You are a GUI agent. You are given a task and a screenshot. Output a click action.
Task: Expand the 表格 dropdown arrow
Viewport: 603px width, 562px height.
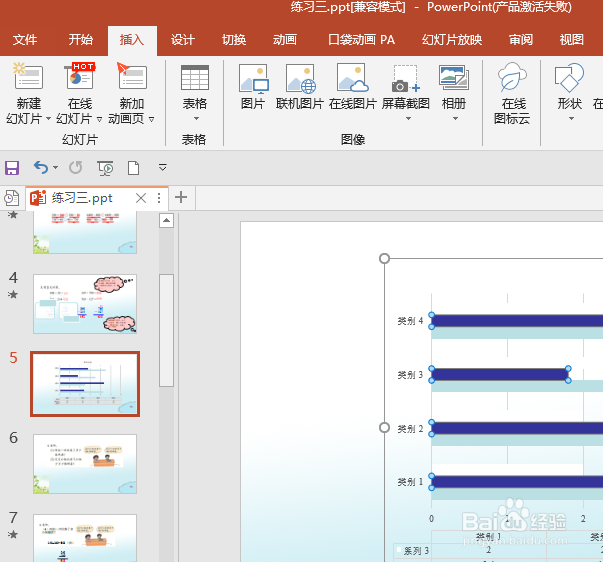tap(197, 118)
